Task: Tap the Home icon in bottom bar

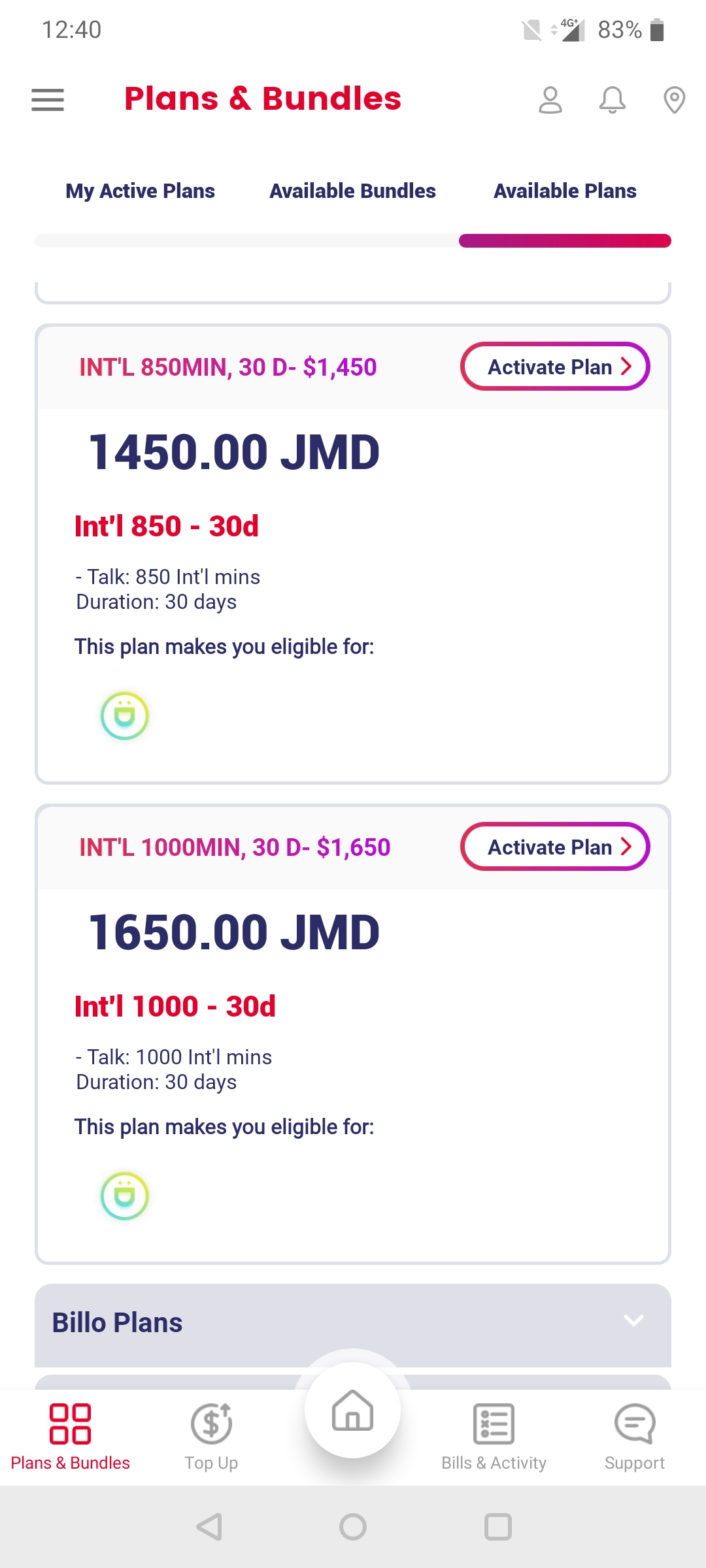Action: tap(353, 1410)
